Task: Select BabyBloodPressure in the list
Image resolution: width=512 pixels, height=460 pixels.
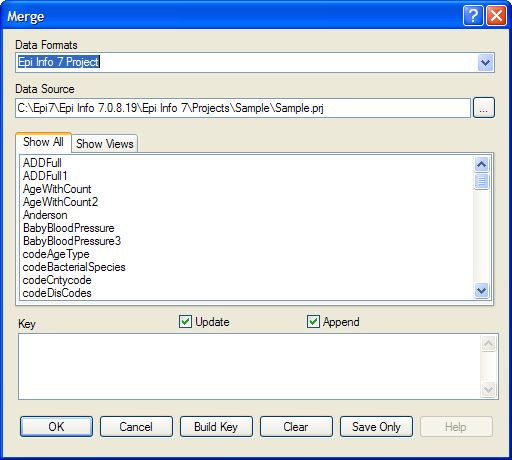Action: click(x=69, y=228)
